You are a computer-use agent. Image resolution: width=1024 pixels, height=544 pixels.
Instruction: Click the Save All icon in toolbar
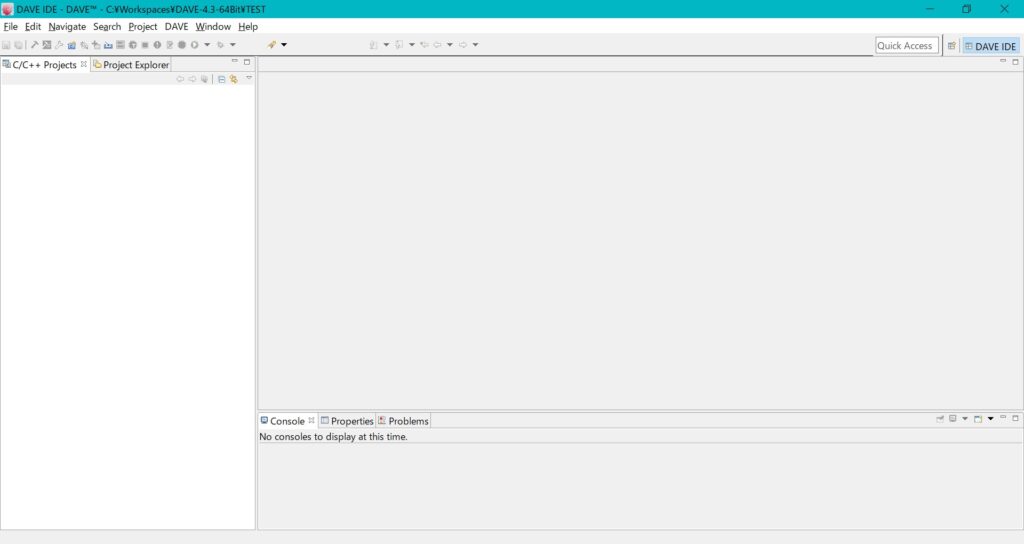(18, 45)
